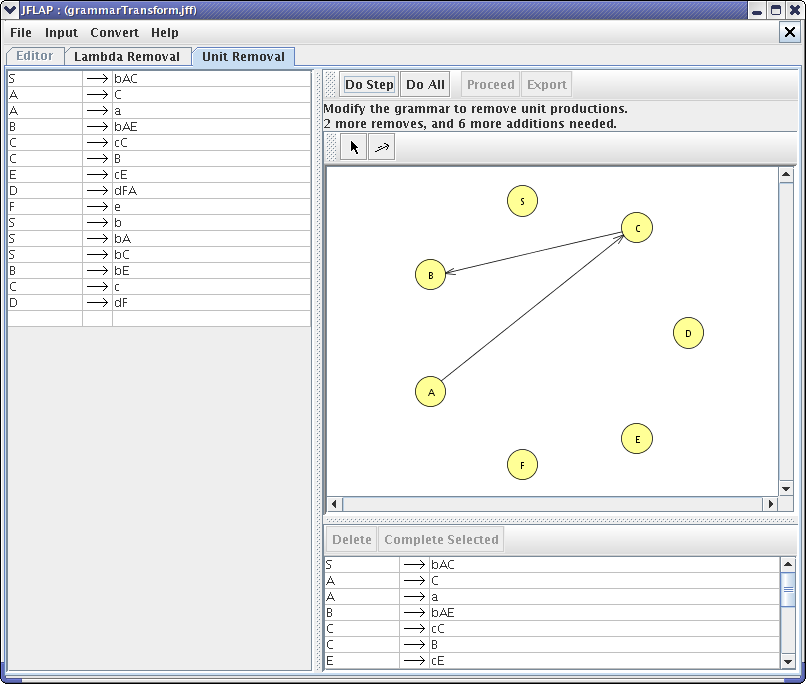This screenshot has width=806, height=684.
Task: Open the File menu
Action: click(21, 32)
